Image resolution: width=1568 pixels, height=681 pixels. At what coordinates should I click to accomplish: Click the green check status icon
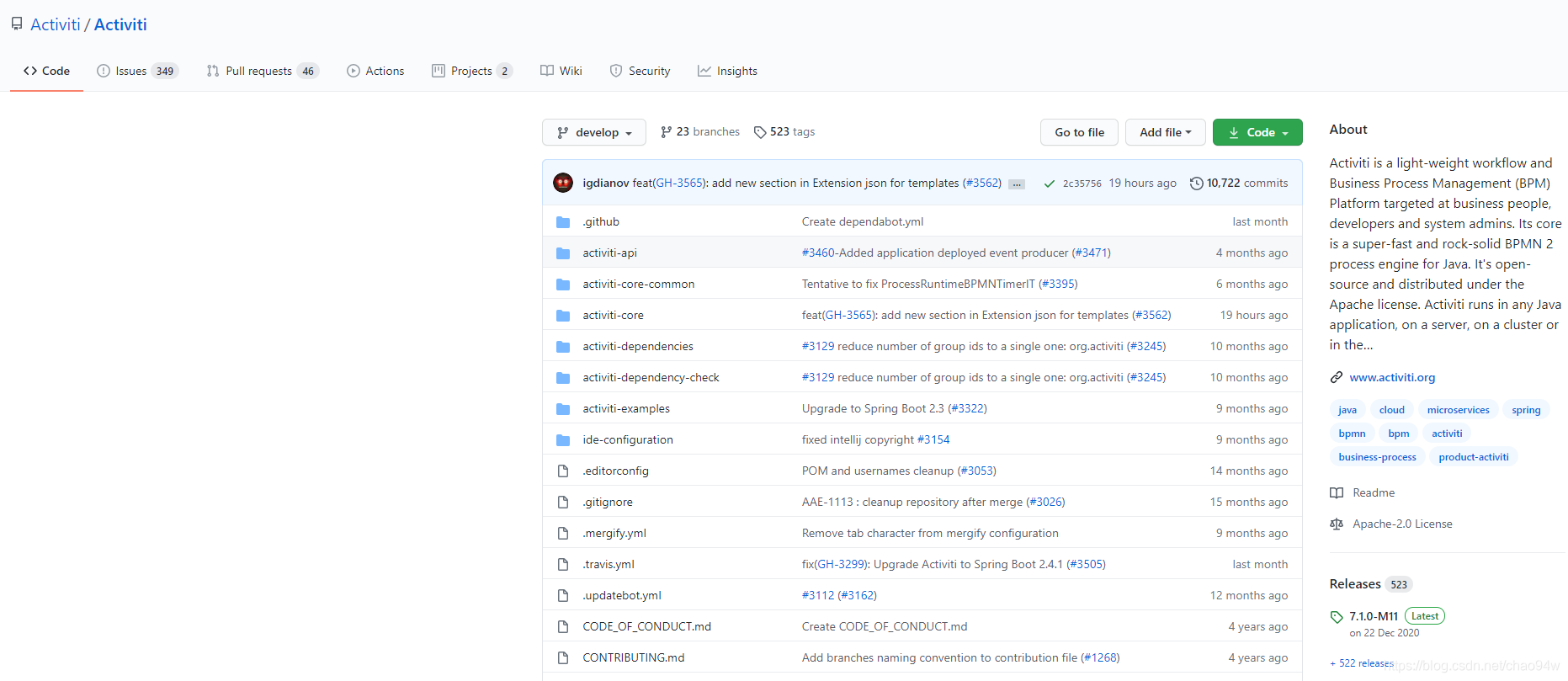[1049, 184]
